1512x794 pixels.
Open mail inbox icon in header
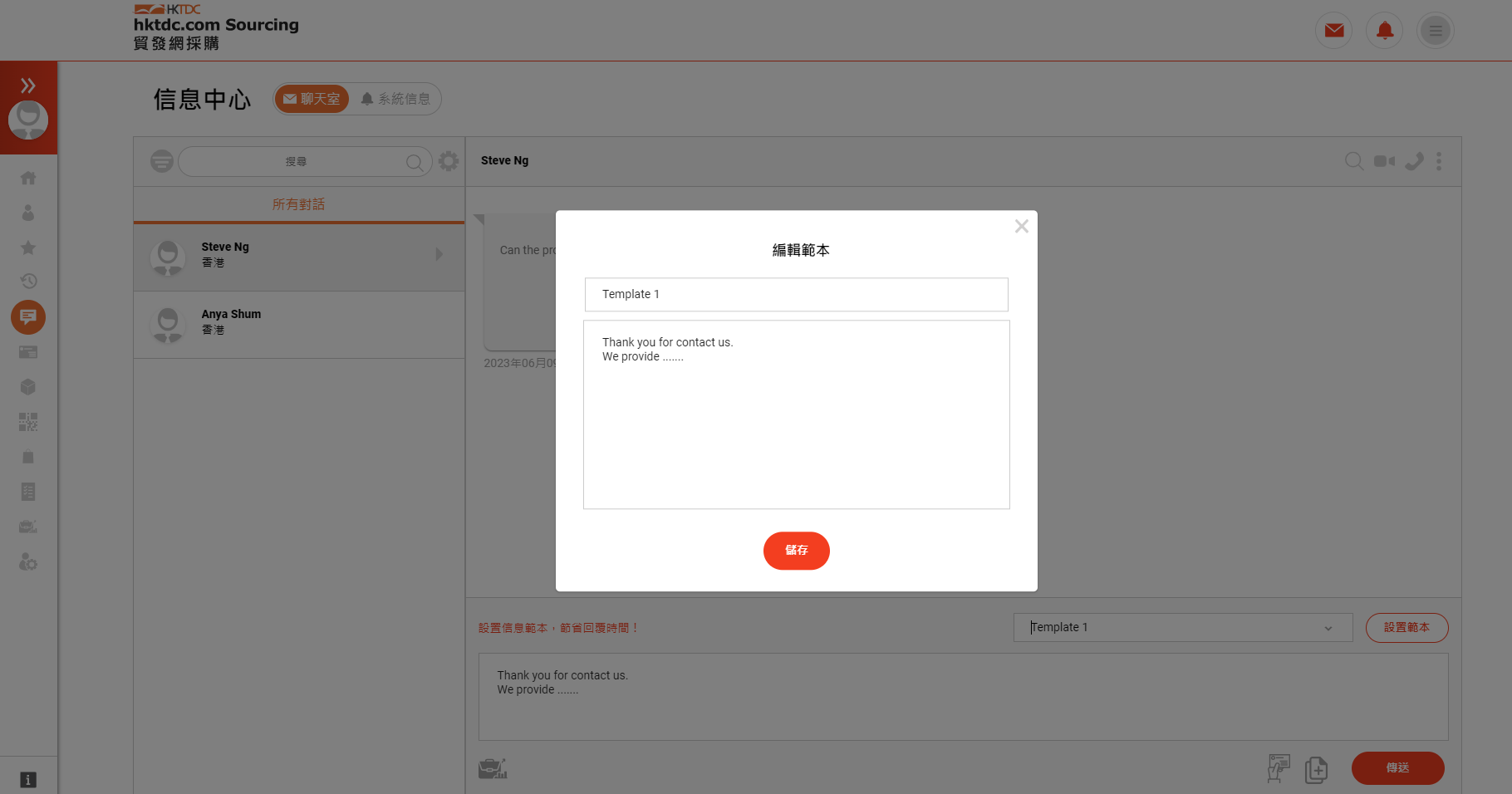click(1334, 31)
